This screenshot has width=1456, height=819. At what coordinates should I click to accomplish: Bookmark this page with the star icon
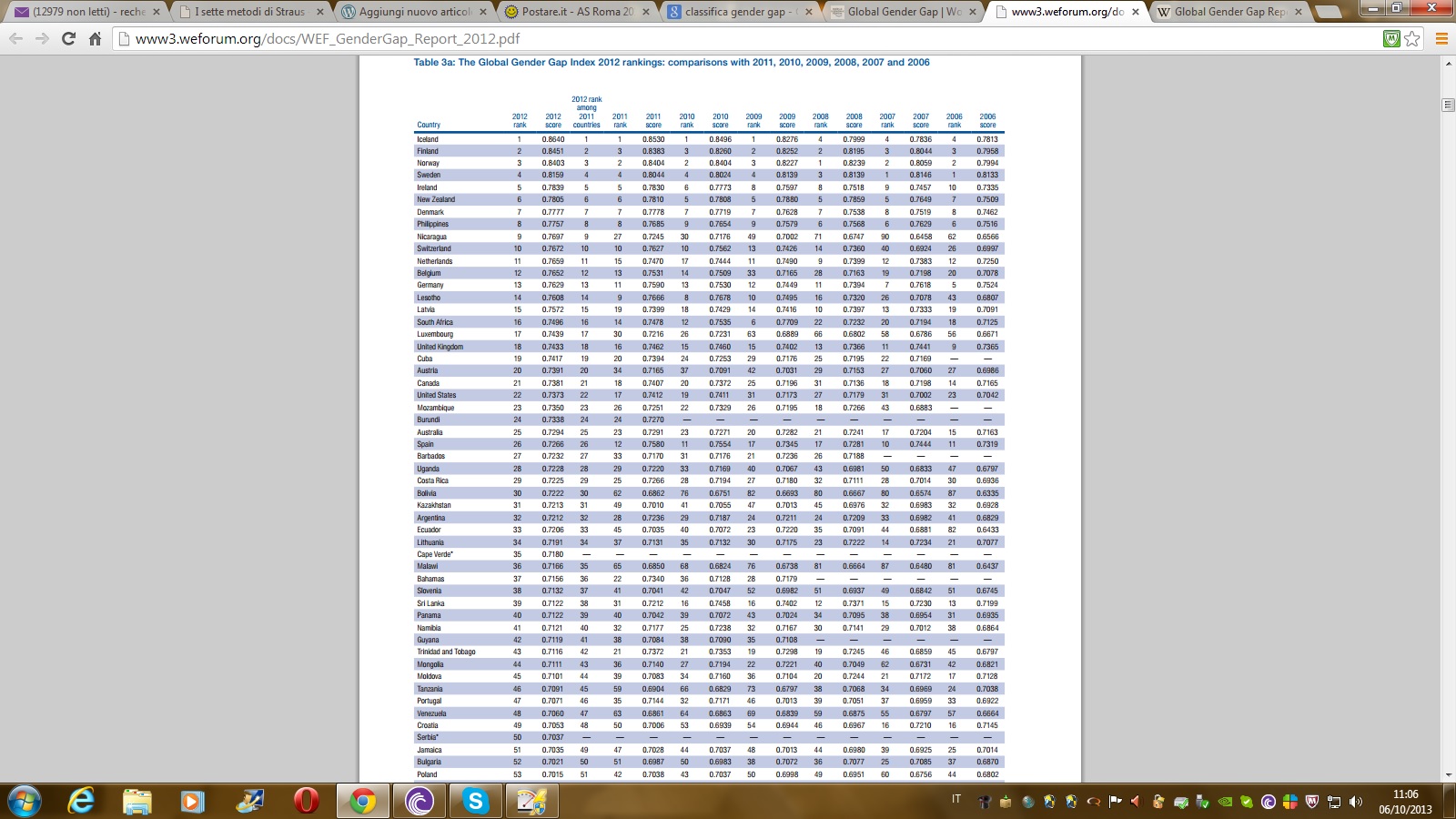click(x=1412, y=39)
